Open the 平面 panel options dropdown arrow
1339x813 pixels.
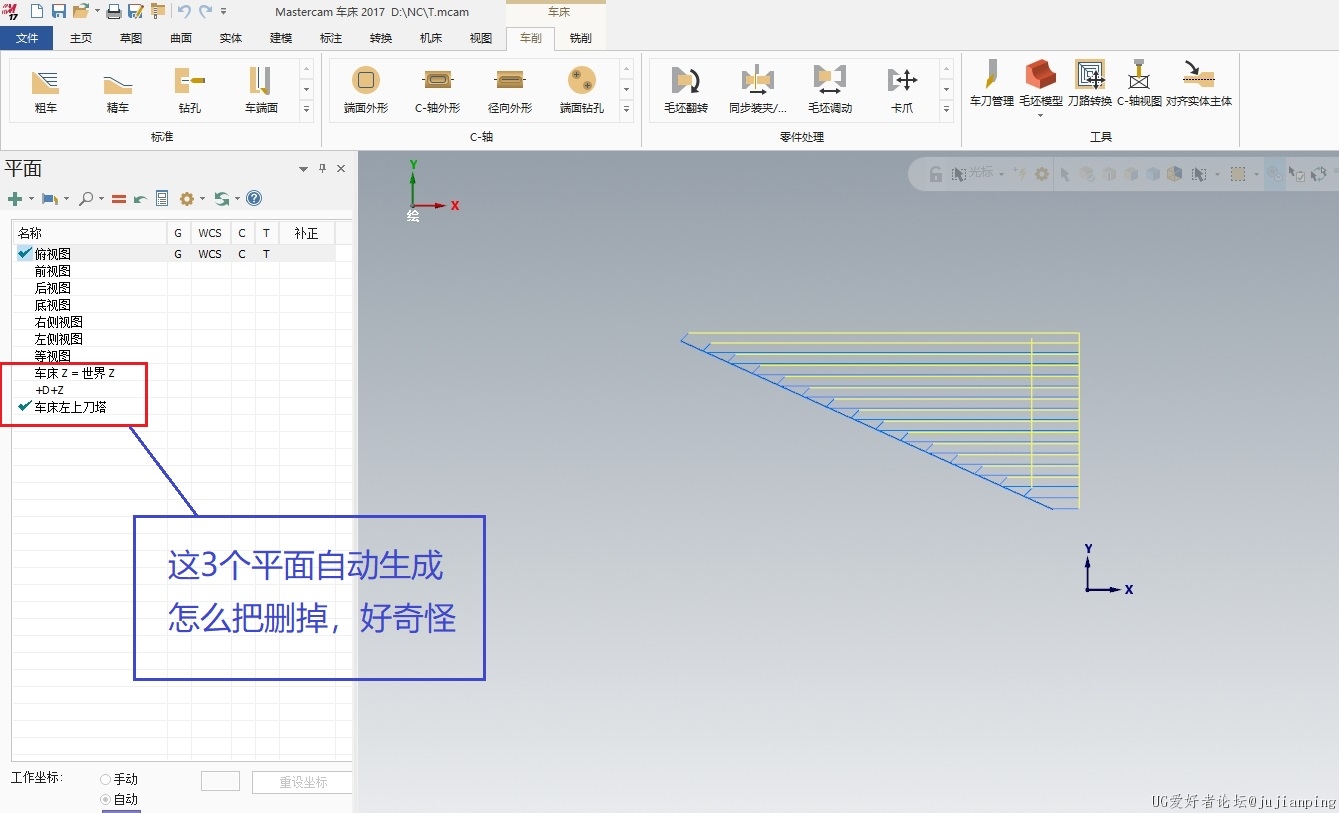pyautogui.click(x=304, y=169)
